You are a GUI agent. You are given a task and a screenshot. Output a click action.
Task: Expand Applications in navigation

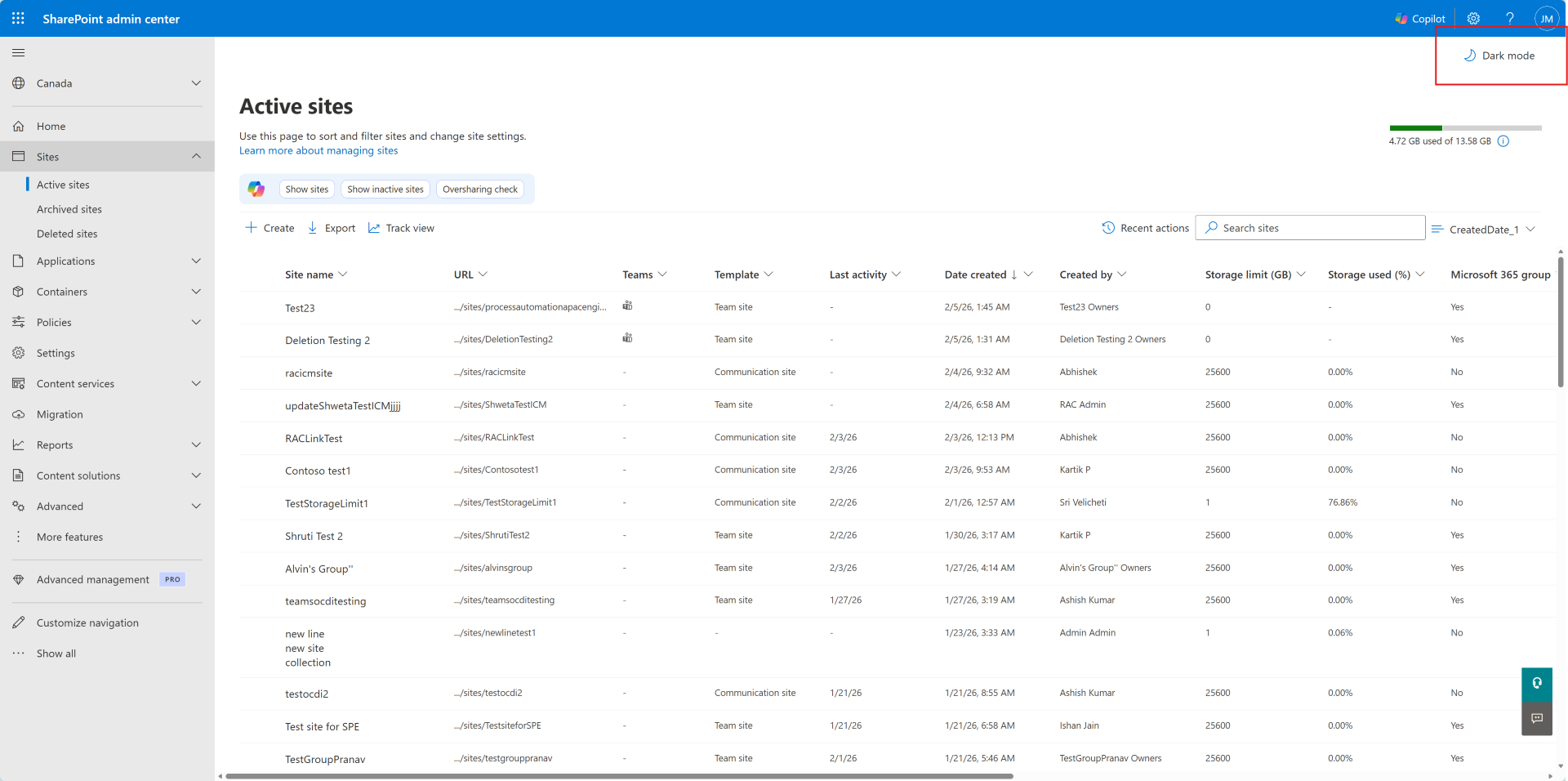click(107, 261)
